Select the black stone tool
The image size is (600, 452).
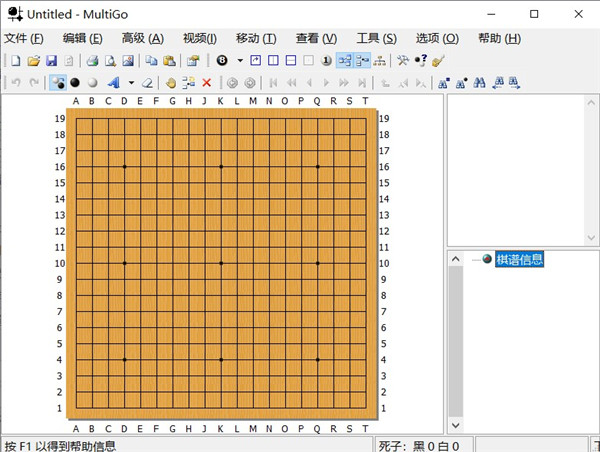tap(75, 83)
